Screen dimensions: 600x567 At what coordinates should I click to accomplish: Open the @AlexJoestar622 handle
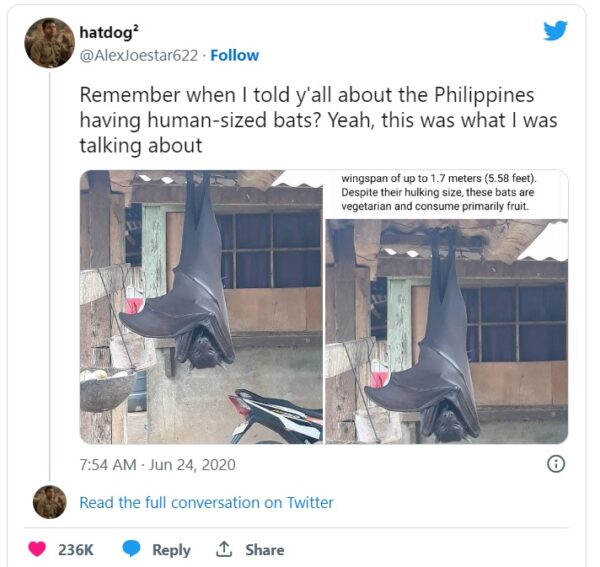139,55
